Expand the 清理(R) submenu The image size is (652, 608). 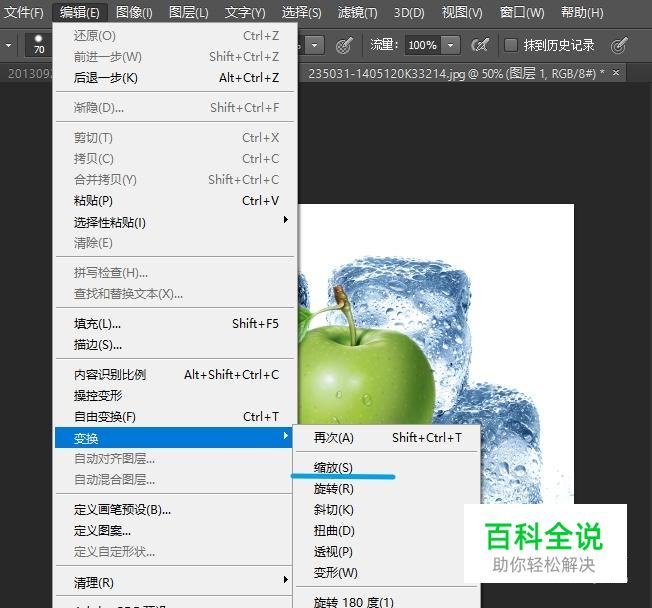174,582
